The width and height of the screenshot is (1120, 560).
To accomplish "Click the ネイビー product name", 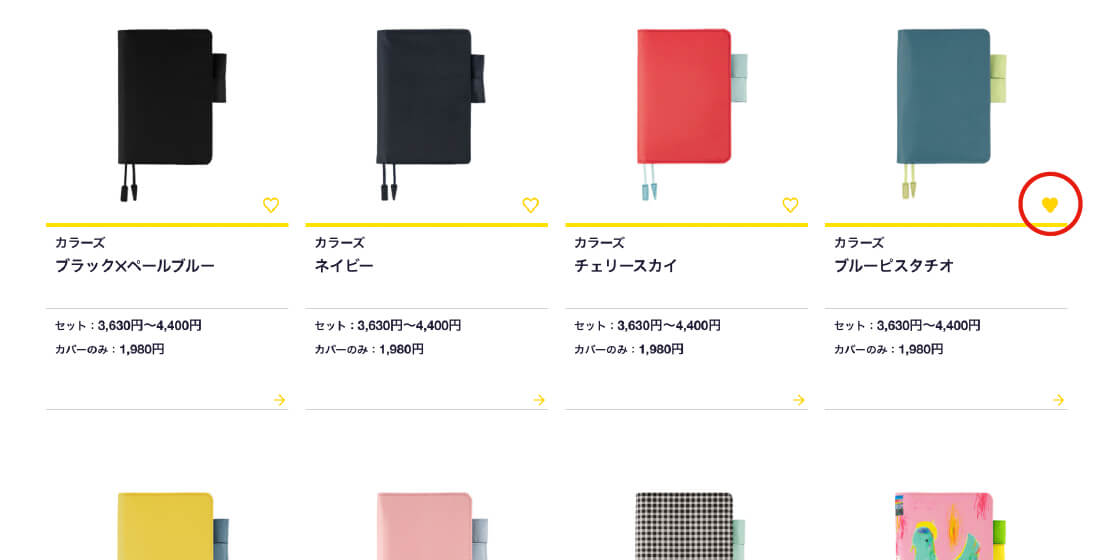I will [344, 266].
